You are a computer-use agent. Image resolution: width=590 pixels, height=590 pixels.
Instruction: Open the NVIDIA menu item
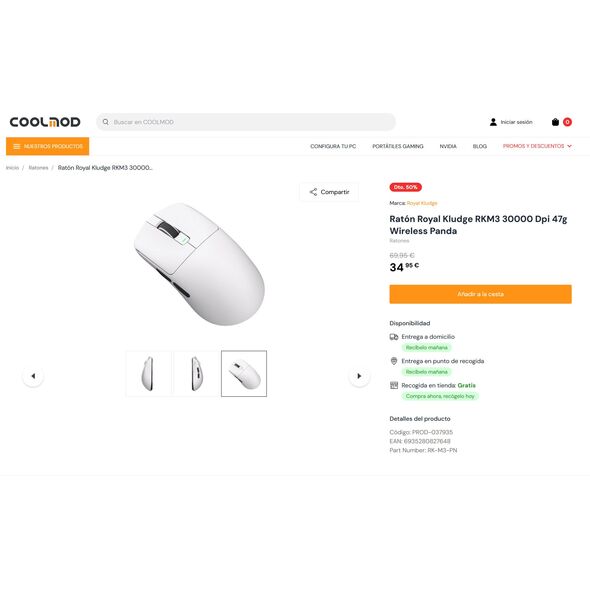pos(448,146)
